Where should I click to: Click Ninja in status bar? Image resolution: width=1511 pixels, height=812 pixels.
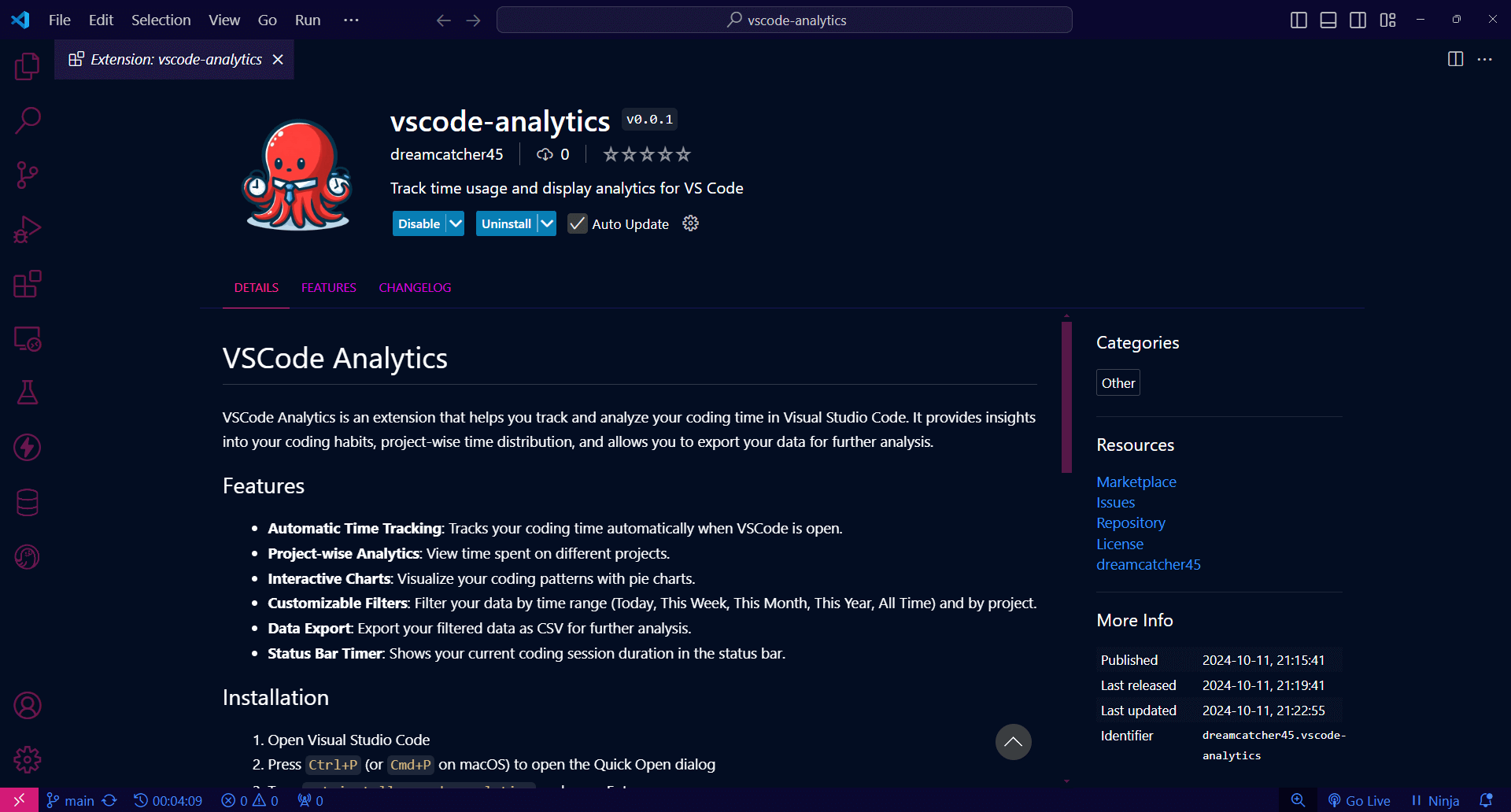point(1435,800)
